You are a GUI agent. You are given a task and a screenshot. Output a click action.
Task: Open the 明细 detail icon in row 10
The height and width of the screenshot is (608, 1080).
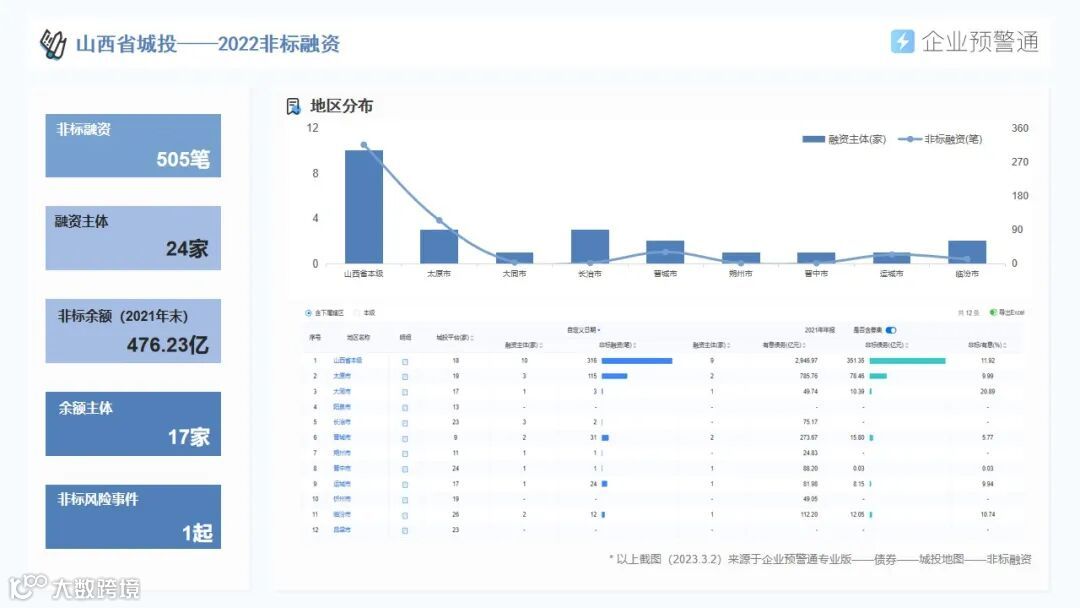click(x=405, y=500)
